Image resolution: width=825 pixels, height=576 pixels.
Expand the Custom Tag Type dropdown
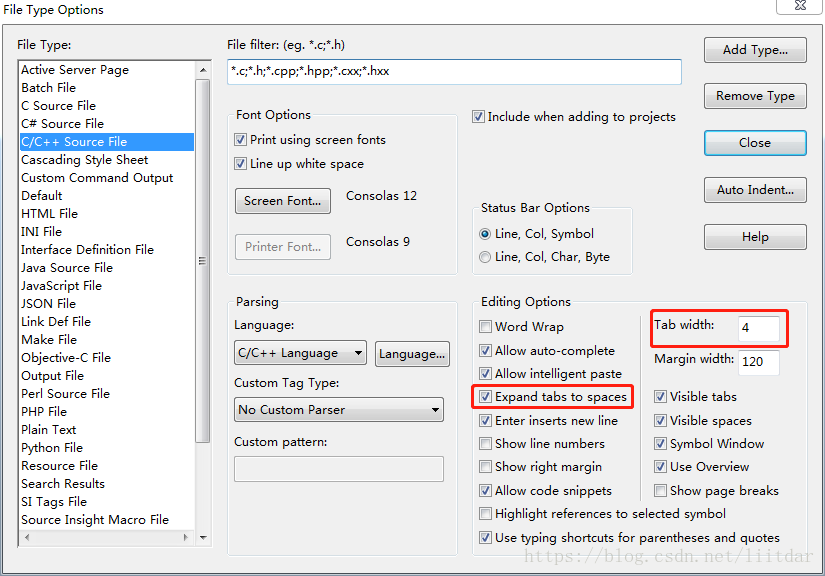click(338, 410)
